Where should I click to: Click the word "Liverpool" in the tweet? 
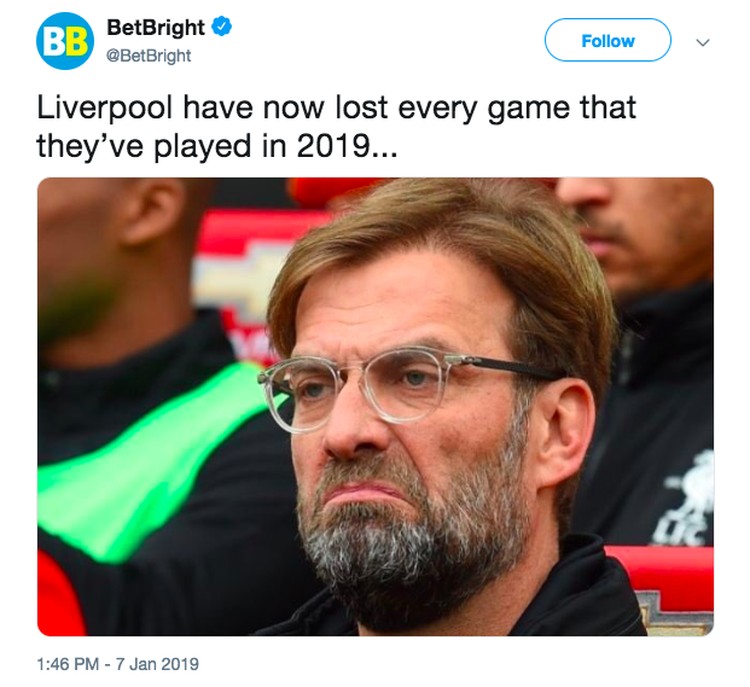[x=104, y=108]
